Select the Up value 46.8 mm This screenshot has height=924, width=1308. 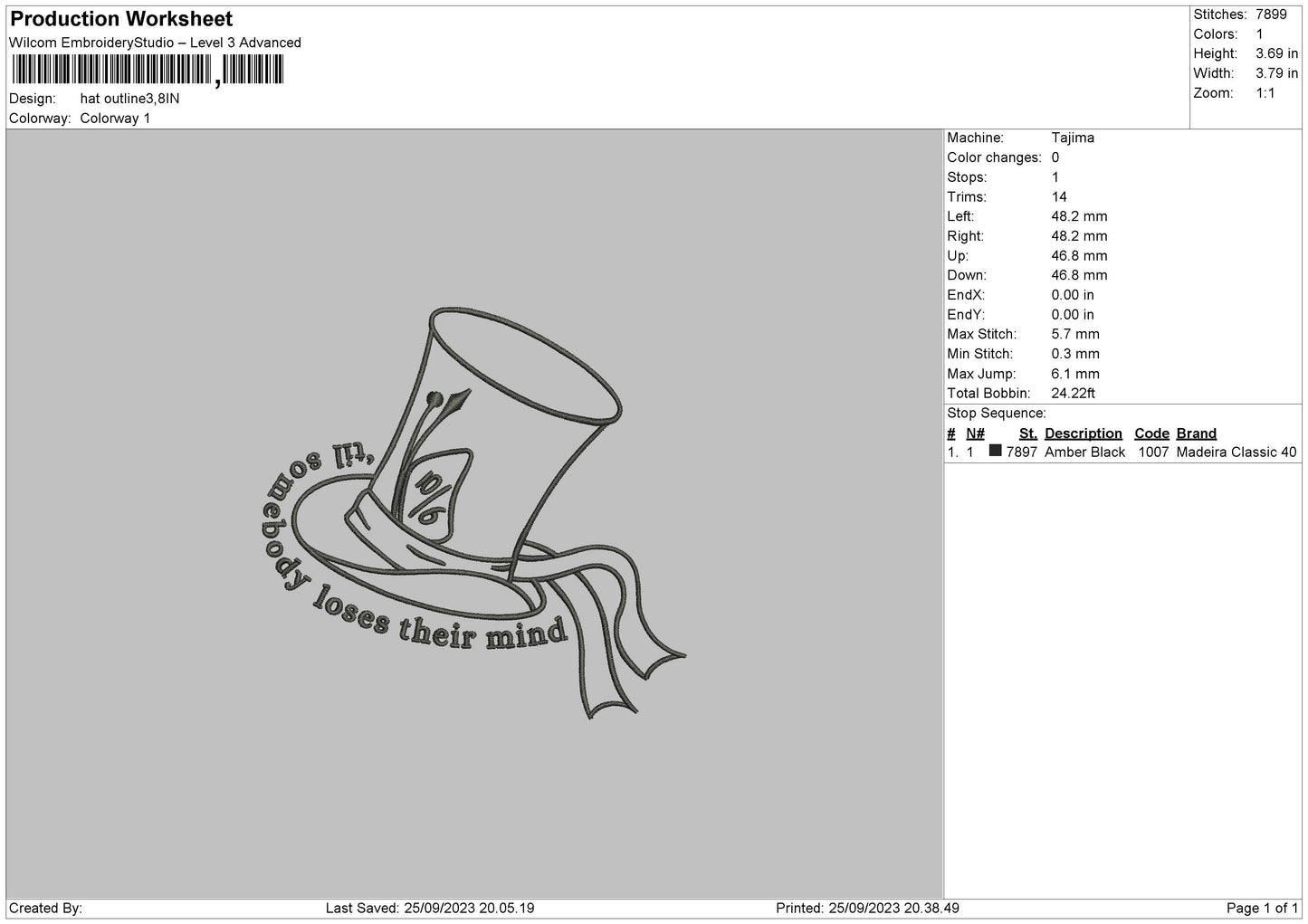(1079, 256)
